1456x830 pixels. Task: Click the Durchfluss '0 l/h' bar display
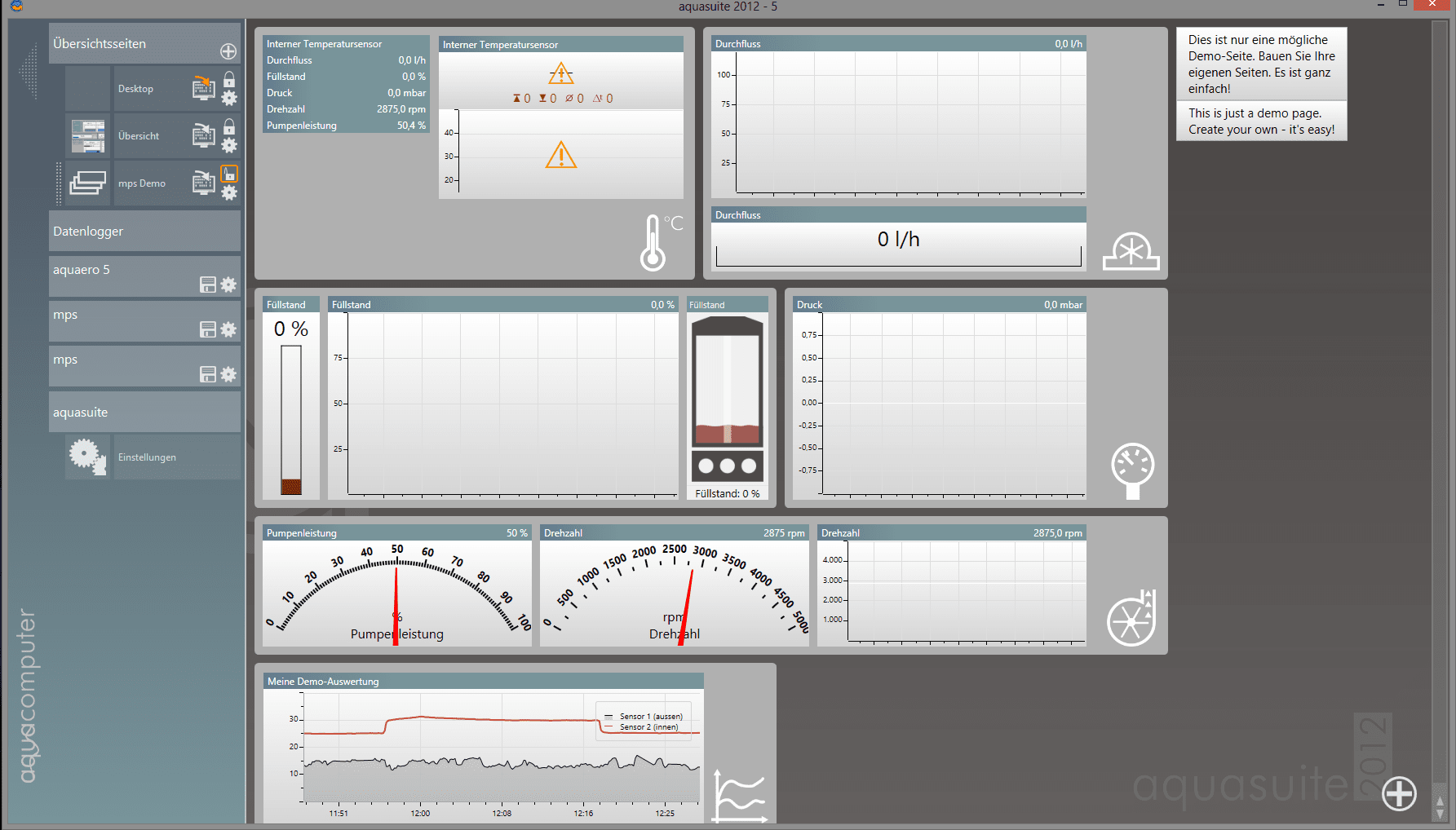tap(899, 245)
